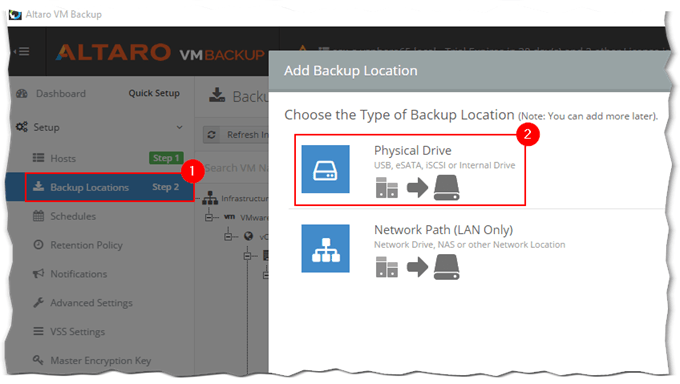The width and height of the screenshot is (680, 384).
Task: Choose the Network Path blue icon
Action: coord(325,248)
